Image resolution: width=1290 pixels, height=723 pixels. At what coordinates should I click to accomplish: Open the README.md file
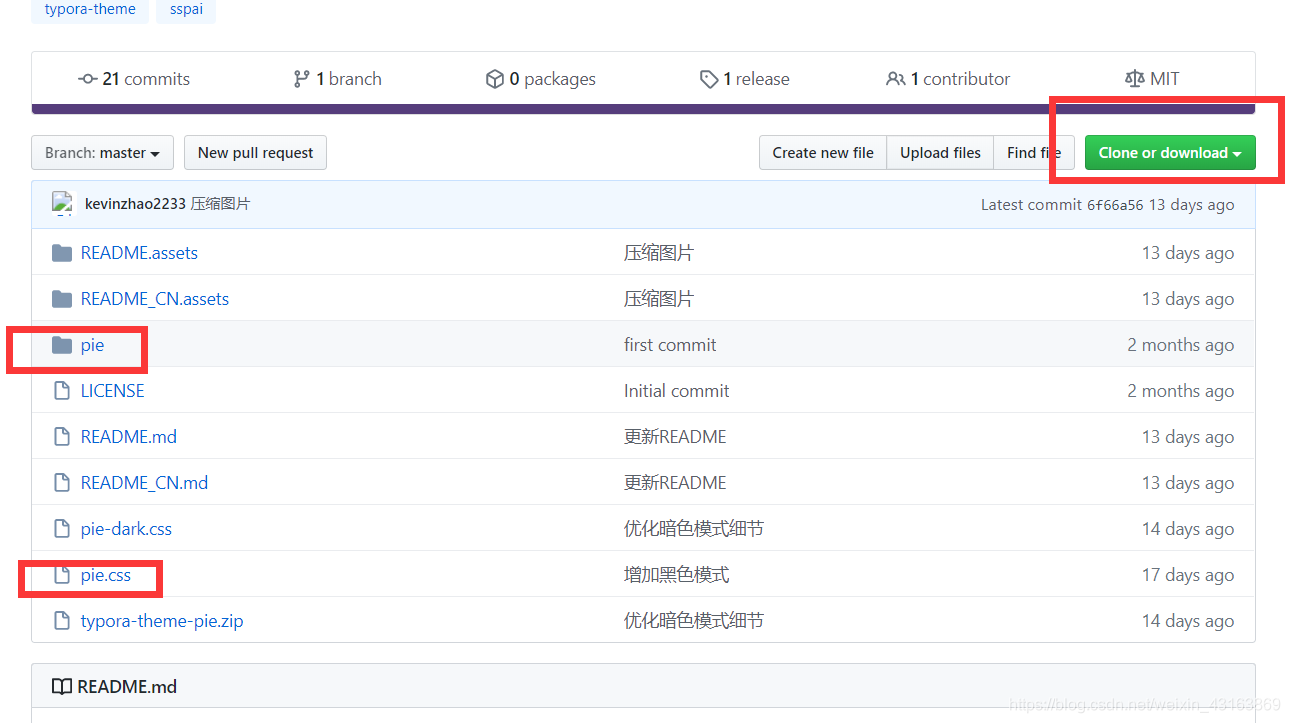[x=128, y=437]
